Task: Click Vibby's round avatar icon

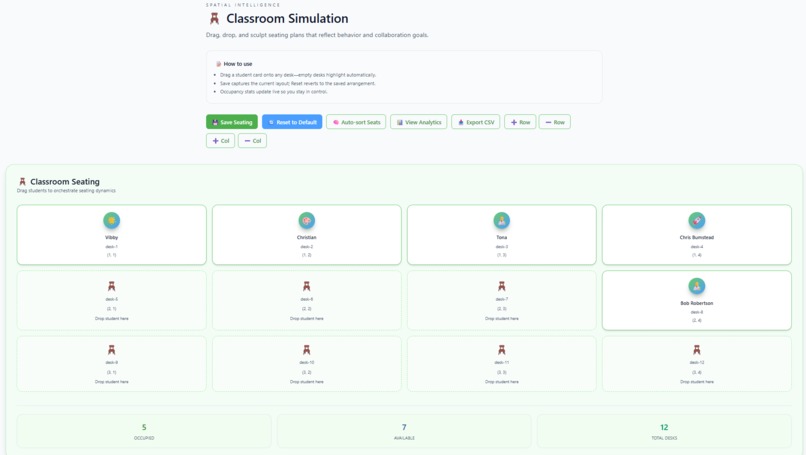Action: coord(112,221)
